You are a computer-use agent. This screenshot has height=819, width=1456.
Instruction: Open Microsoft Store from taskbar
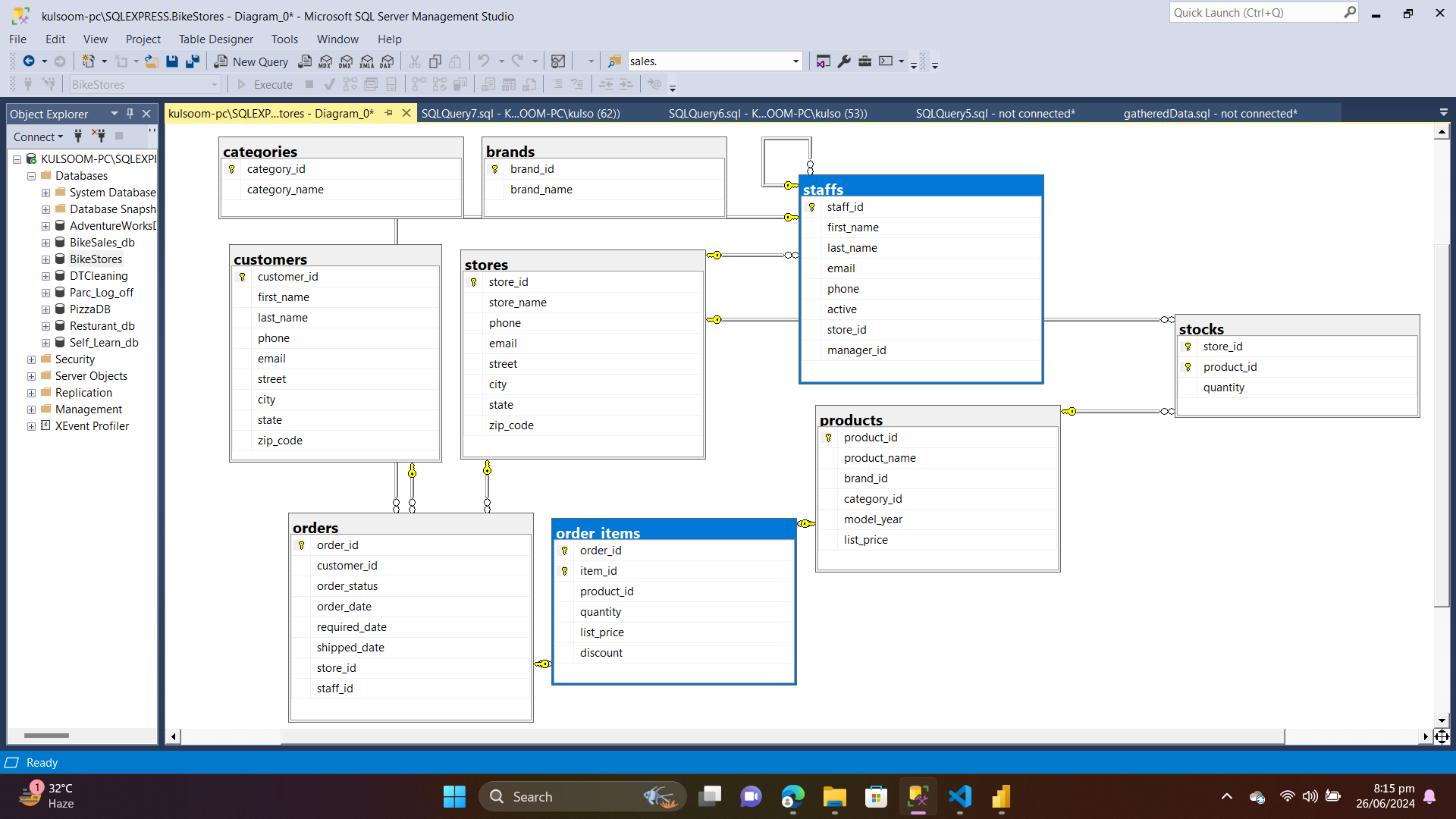point(877,796)
